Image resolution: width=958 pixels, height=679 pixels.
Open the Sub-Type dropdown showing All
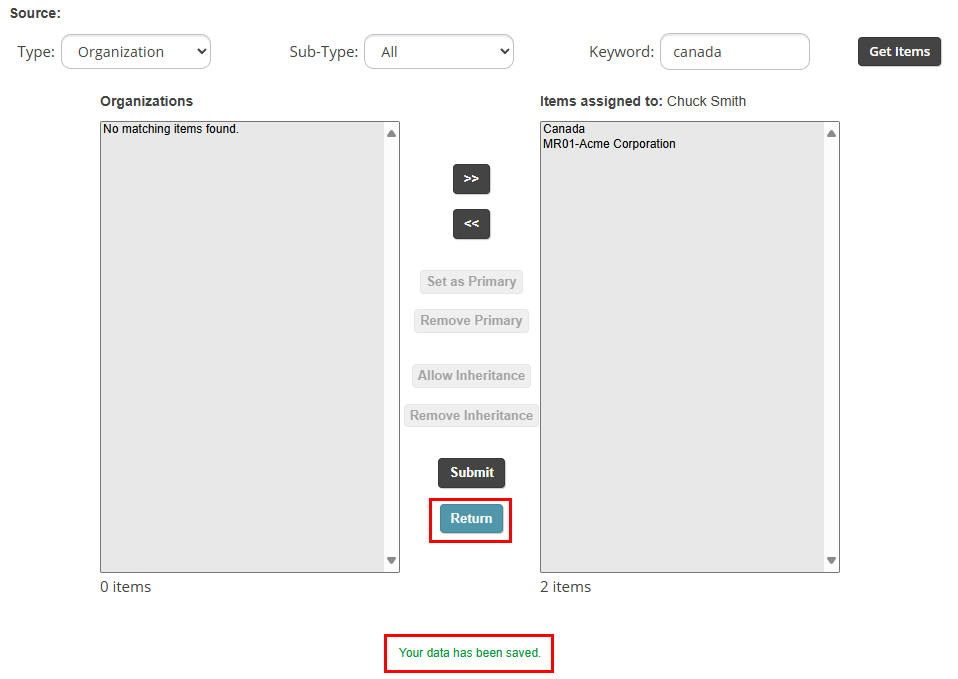coord(439,52)
